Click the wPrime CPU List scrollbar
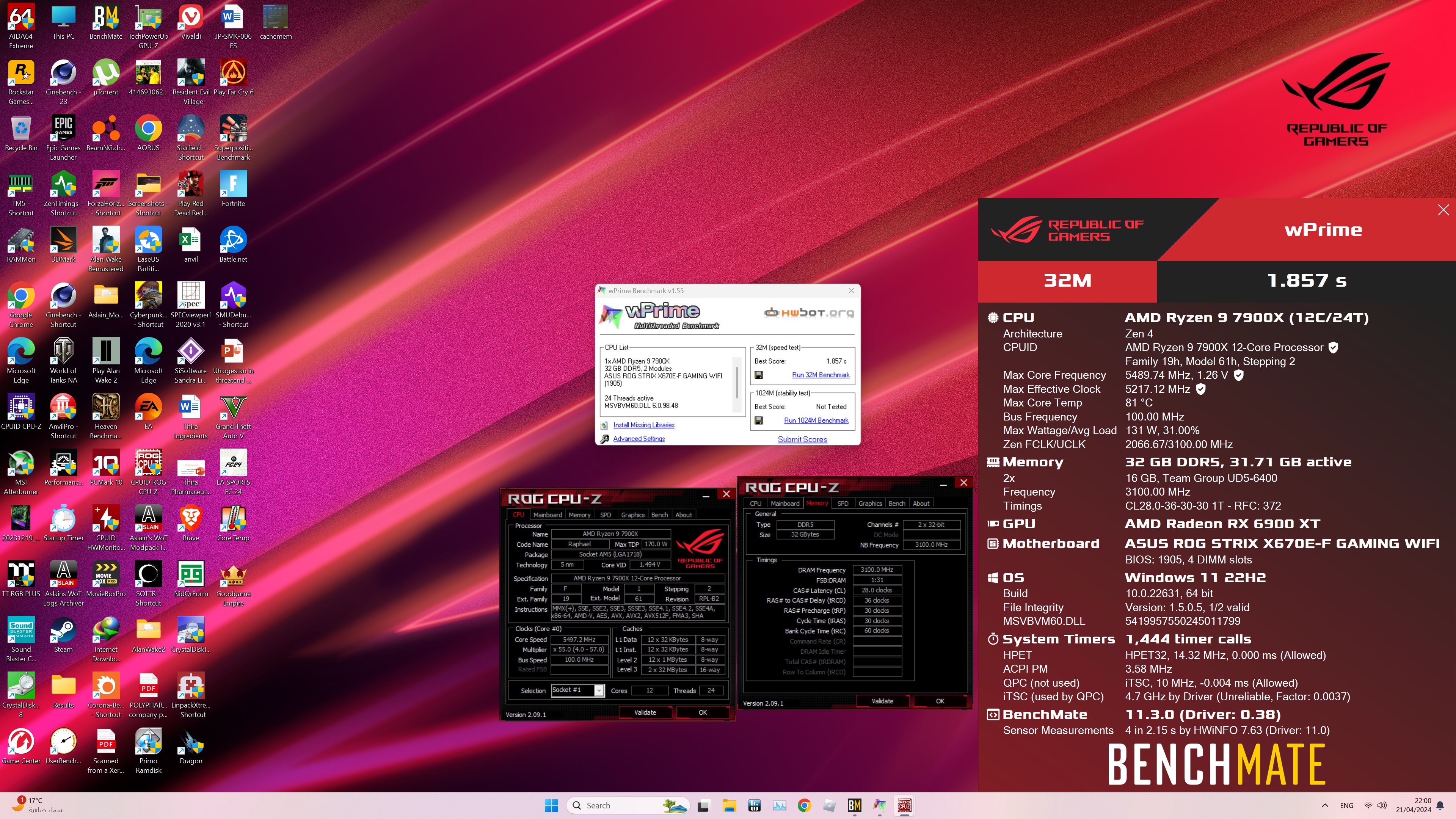Screen dimensions: 1456x819 [736, 385]
